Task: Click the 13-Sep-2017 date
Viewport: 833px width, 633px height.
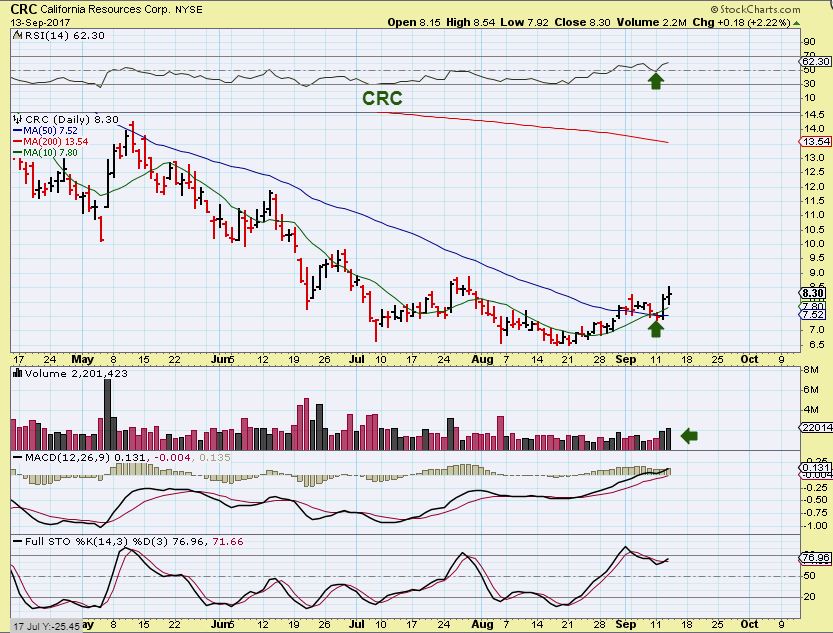Action: click(40, 22)
